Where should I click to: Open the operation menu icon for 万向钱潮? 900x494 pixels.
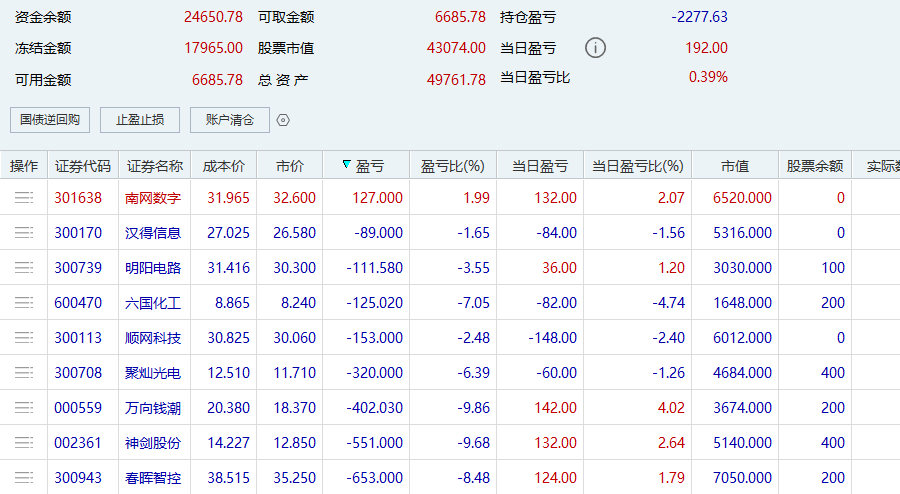[x=24, y=408]
